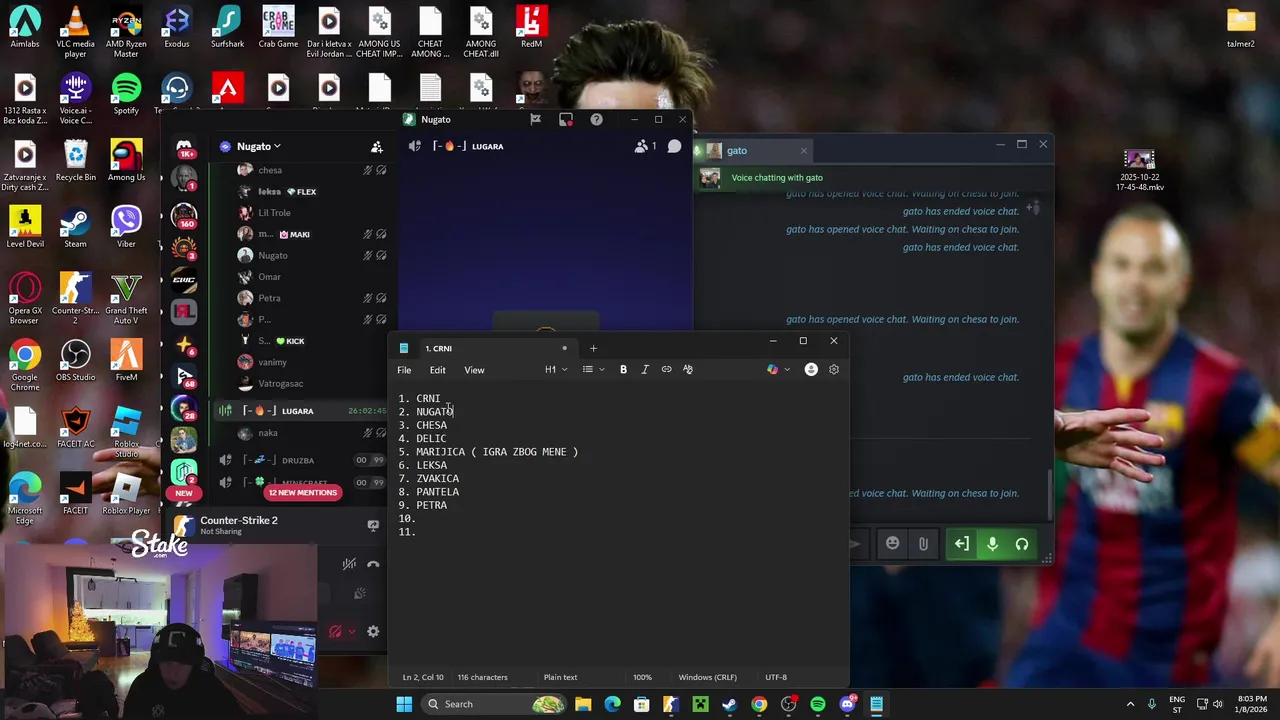Attach file in Steam chat

923,544
